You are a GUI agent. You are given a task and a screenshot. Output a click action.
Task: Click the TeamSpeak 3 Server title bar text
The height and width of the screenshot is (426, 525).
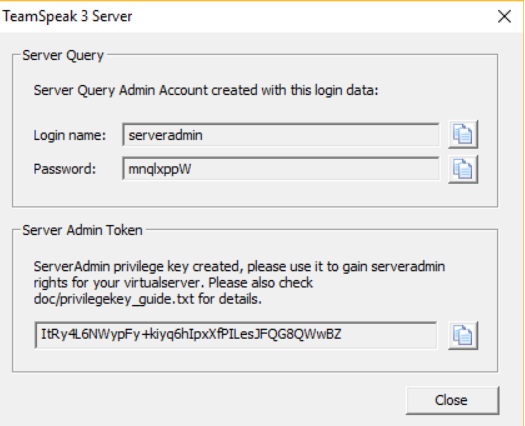coord(67,16)
